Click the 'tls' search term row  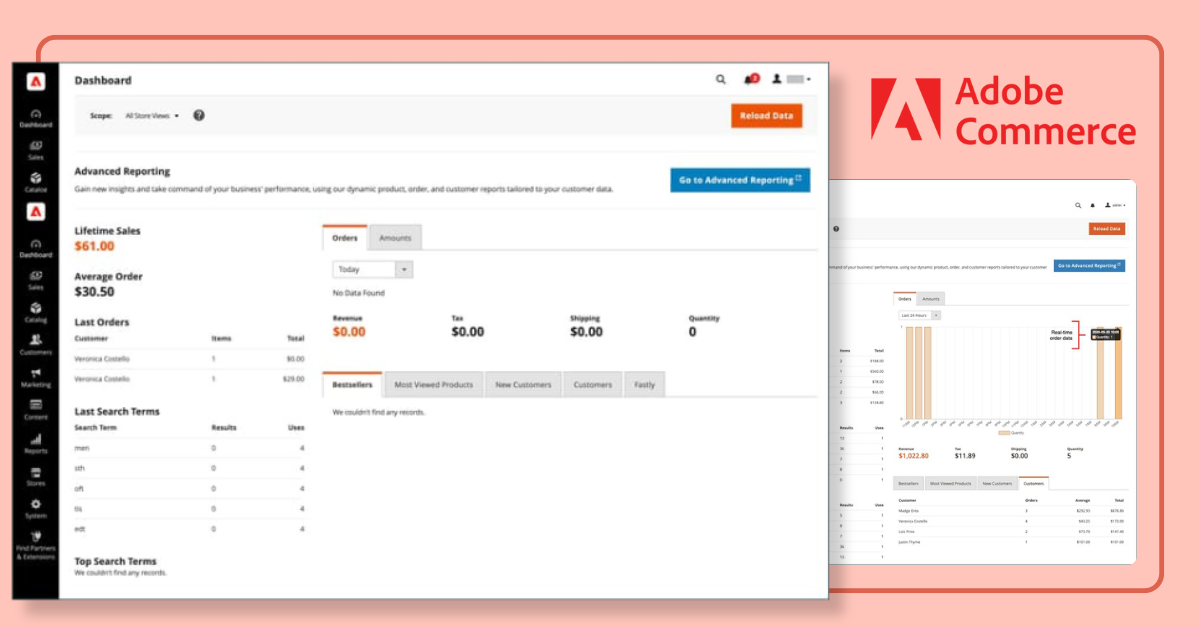[x=190, y=508]
